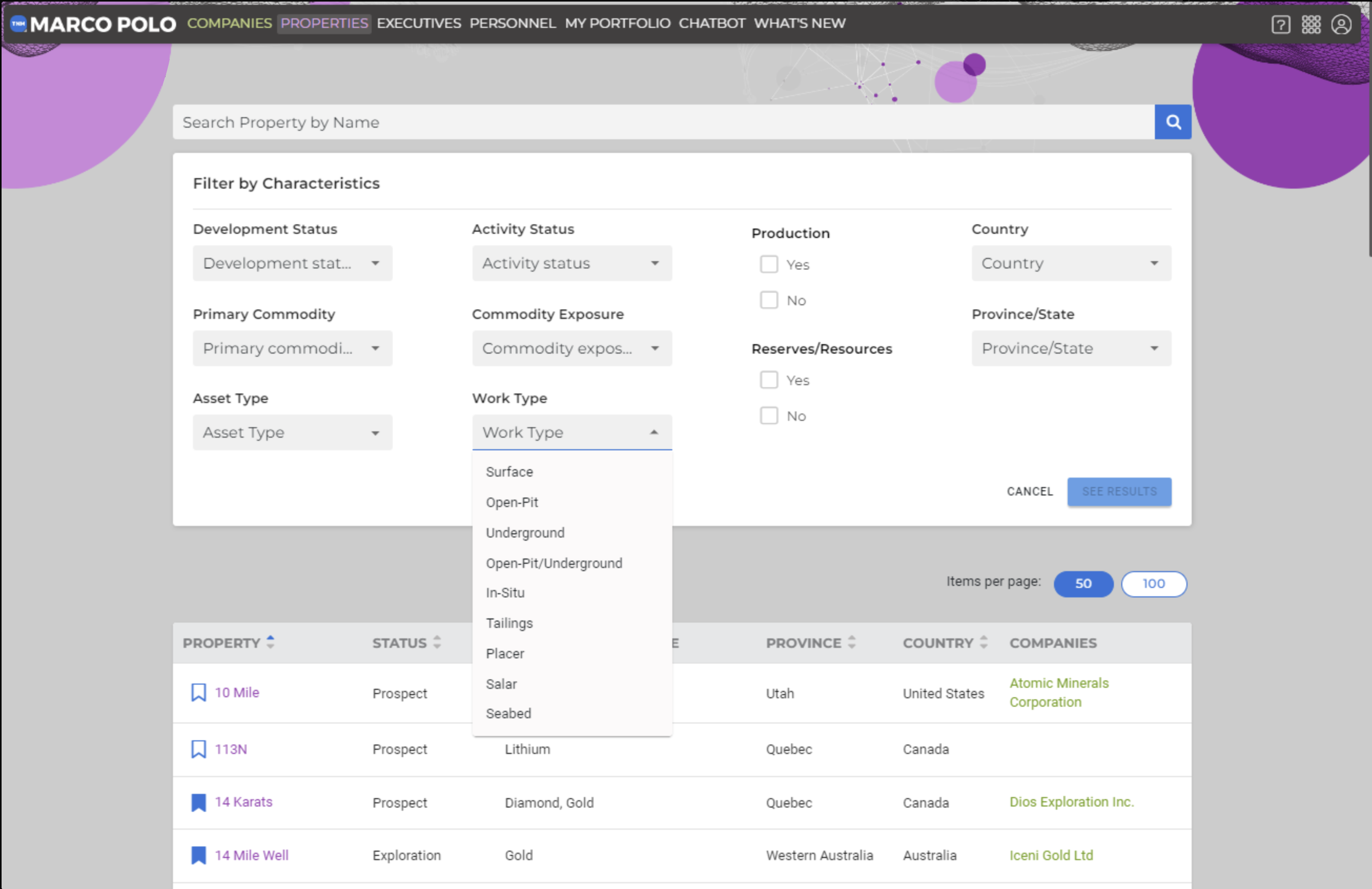1372x889 pixels.
Task: Open Primary Commodity dropdown
Action: click(292, 348)
